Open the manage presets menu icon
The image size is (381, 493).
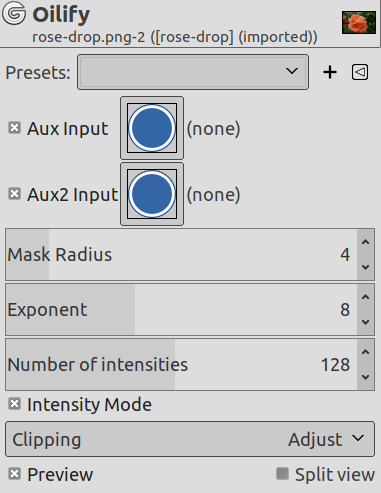360,72
